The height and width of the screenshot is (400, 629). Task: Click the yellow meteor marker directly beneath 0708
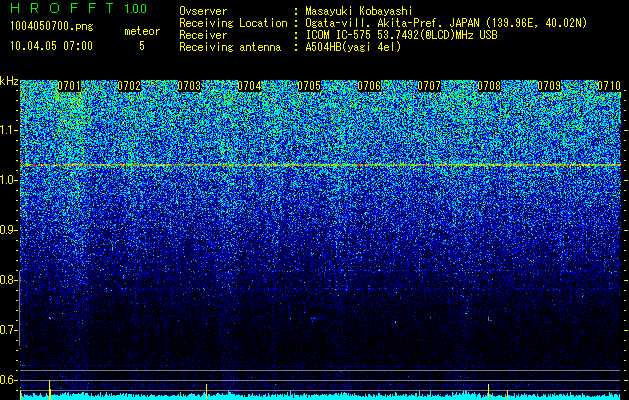click(488, 392)
